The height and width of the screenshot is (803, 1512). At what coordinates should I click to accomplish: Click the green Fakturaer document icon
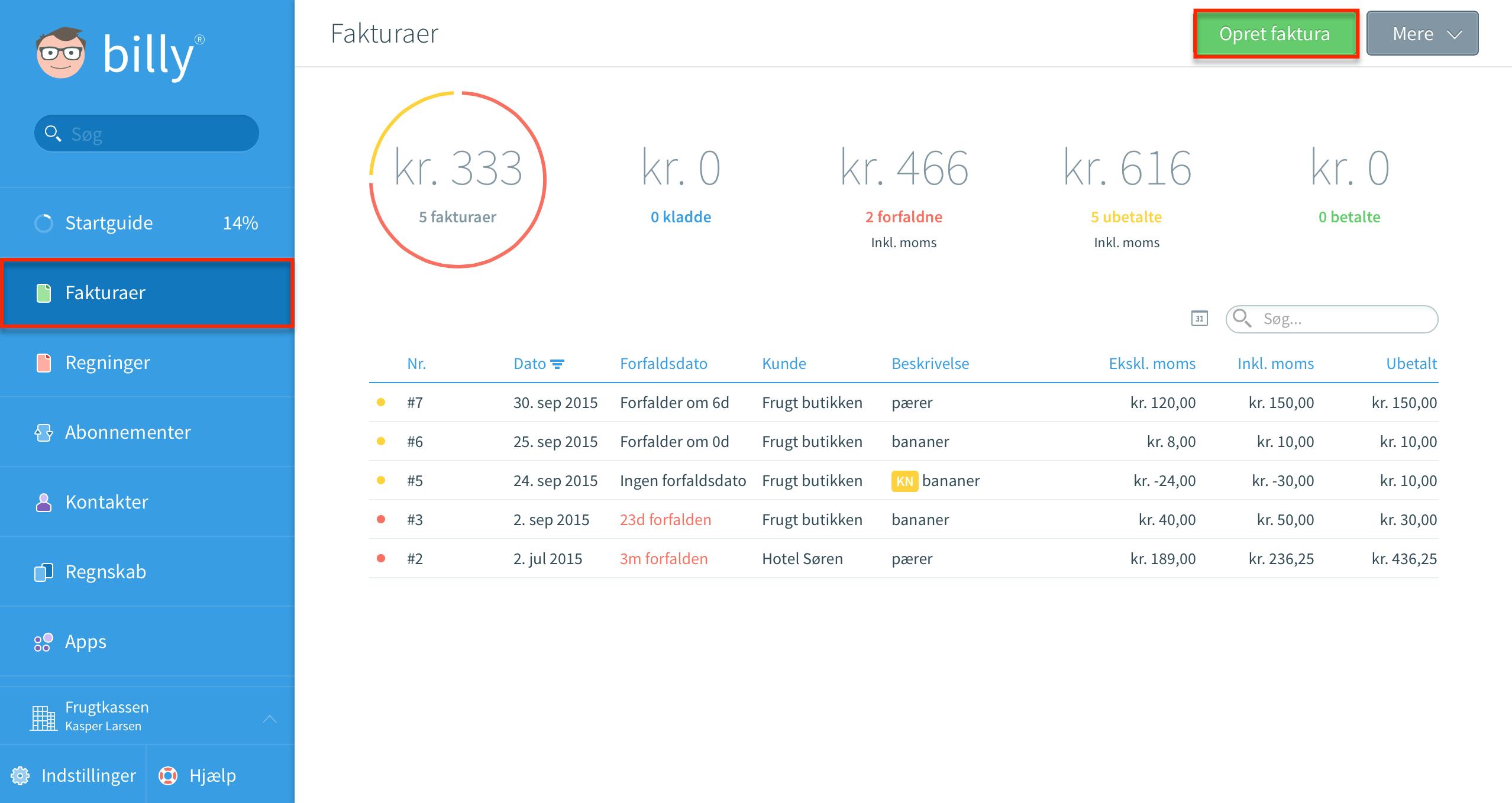tap(44, 293)
